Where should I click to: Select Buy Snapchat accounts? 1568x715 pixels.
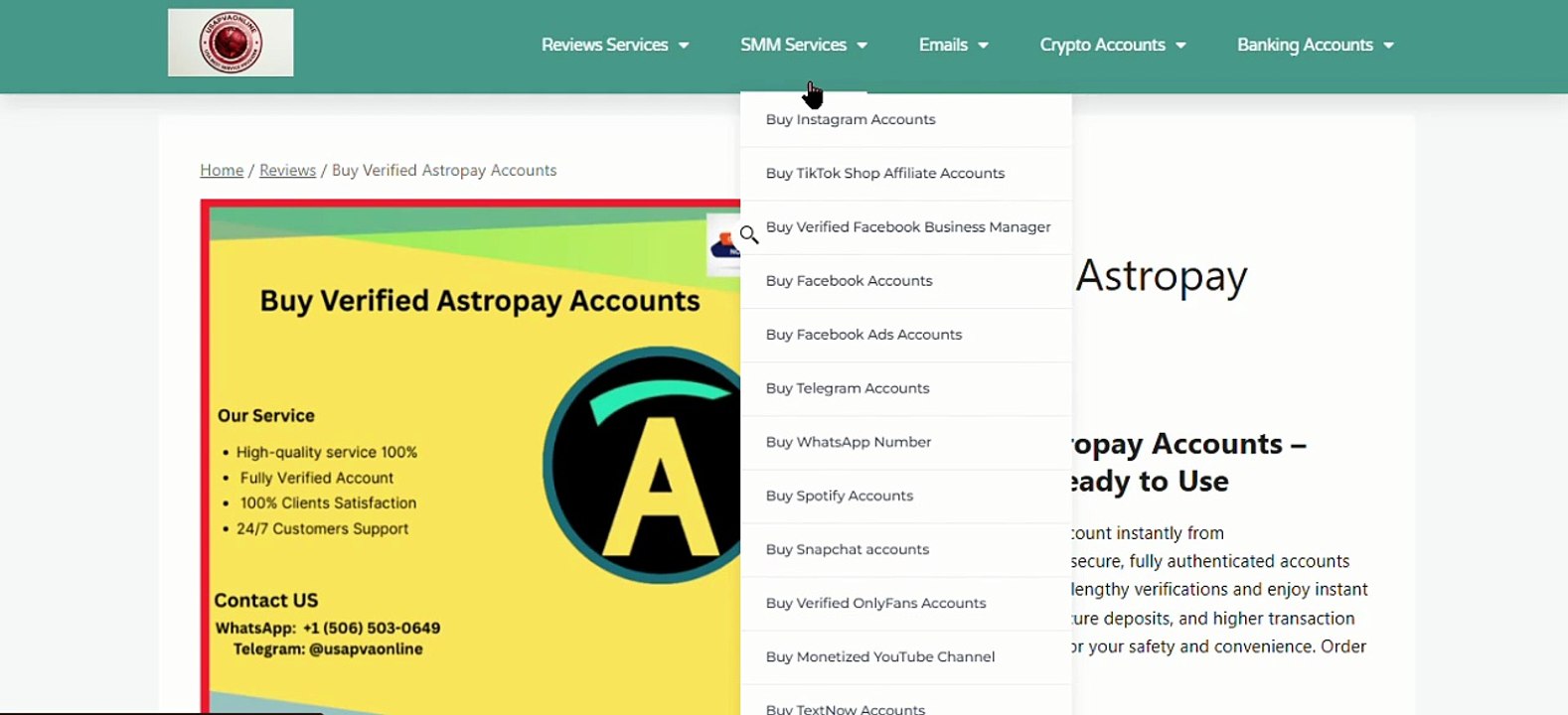pyautogui.click(x=905, y=549)
